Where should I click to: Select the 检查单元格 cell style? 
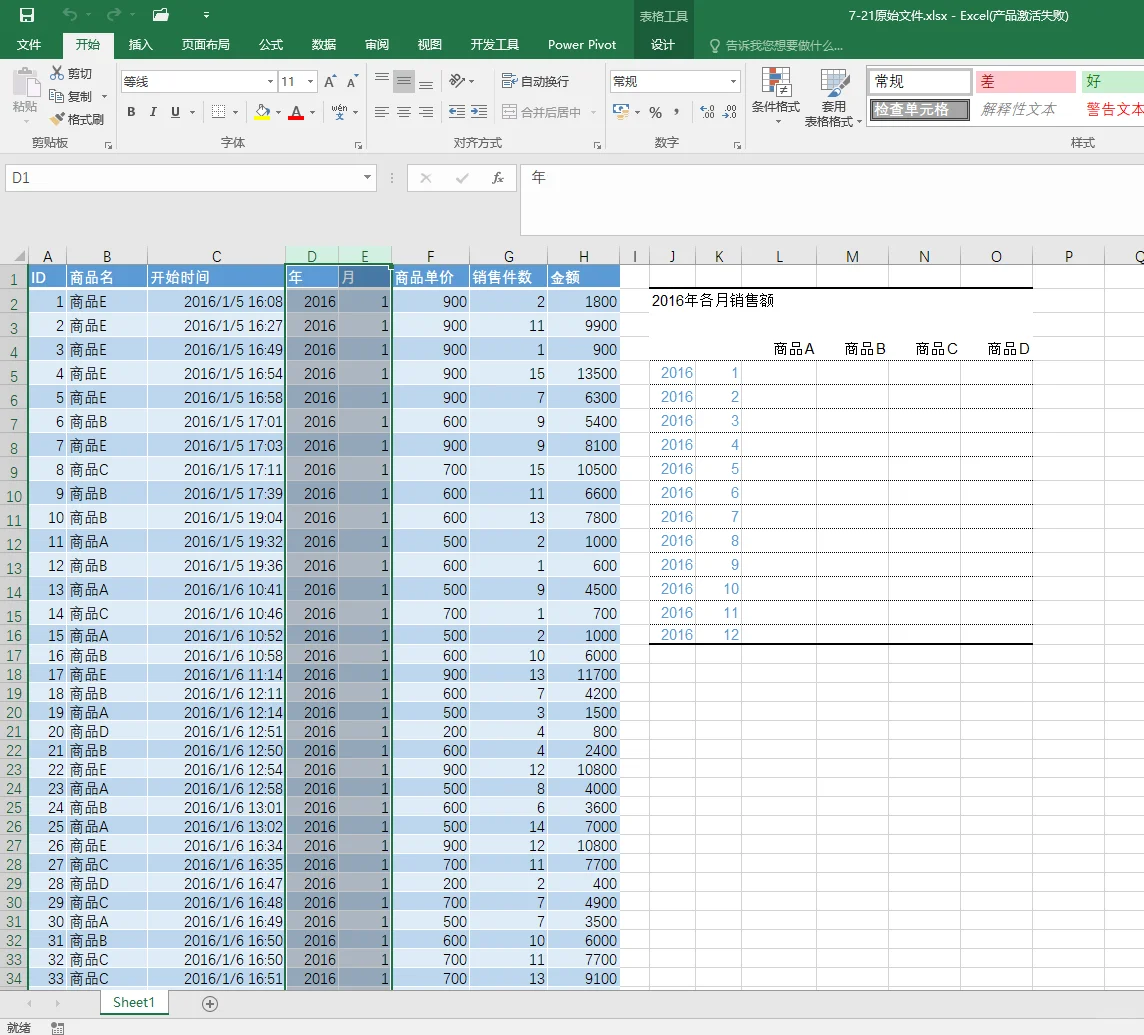click(x=920, y=109)
